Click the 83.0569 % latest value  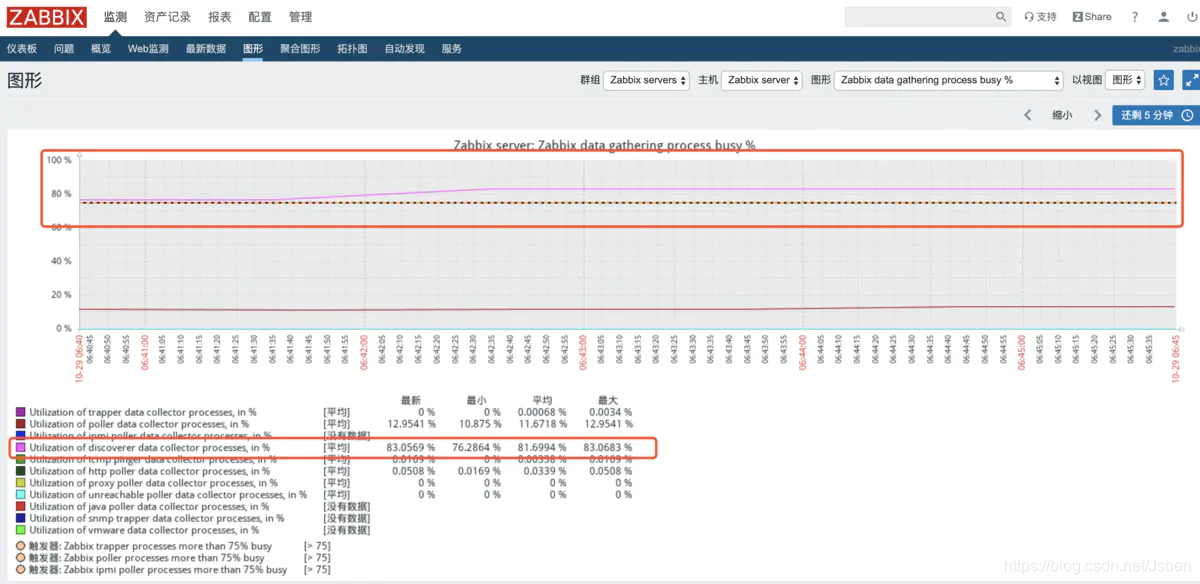[x=411, y=448]
